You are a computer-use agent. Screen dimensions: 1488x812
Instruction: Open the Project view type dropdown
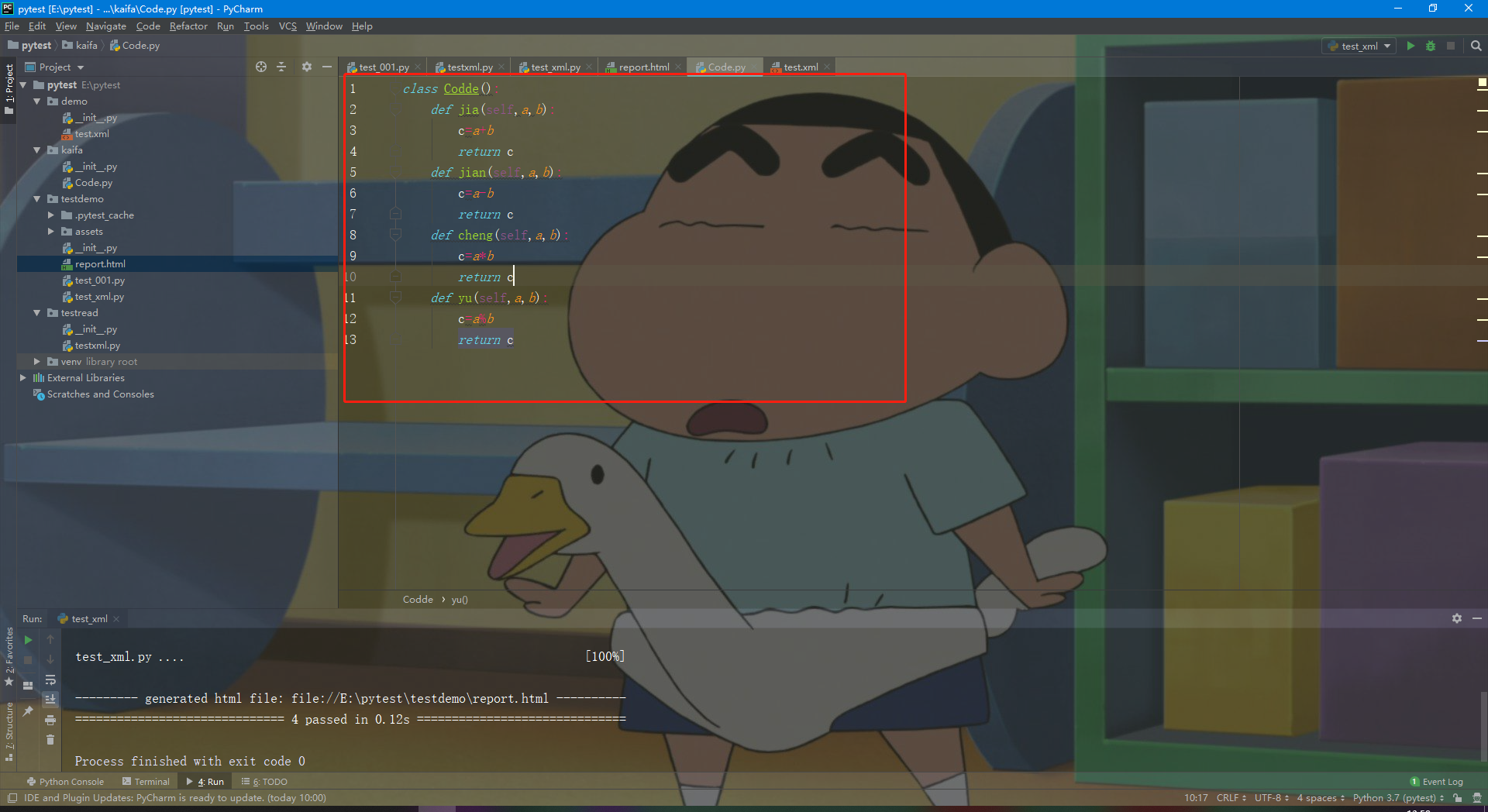[55, 67]
